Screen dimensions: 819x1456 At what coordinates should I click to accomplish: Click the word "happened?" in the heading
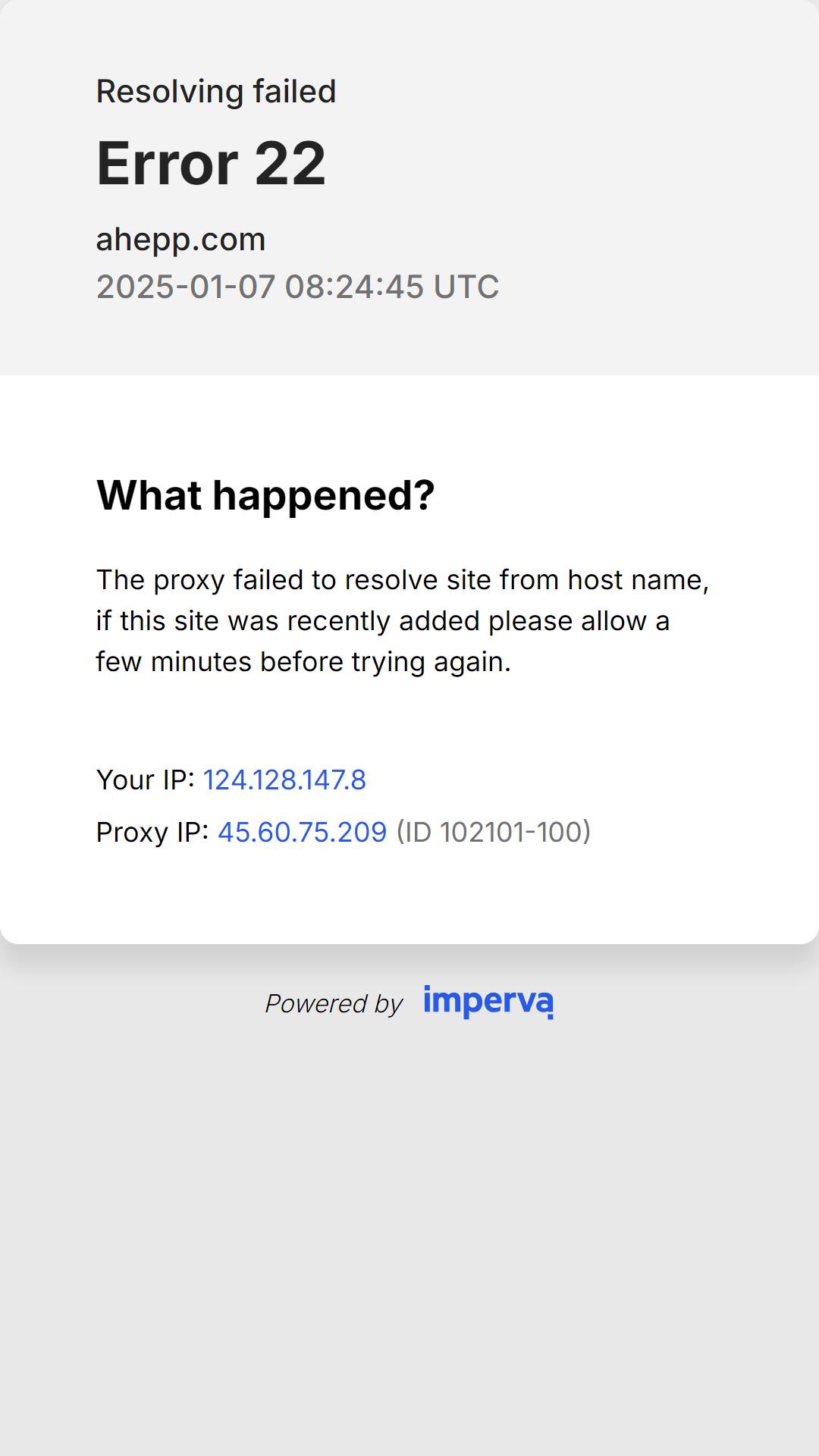[323, 495]
